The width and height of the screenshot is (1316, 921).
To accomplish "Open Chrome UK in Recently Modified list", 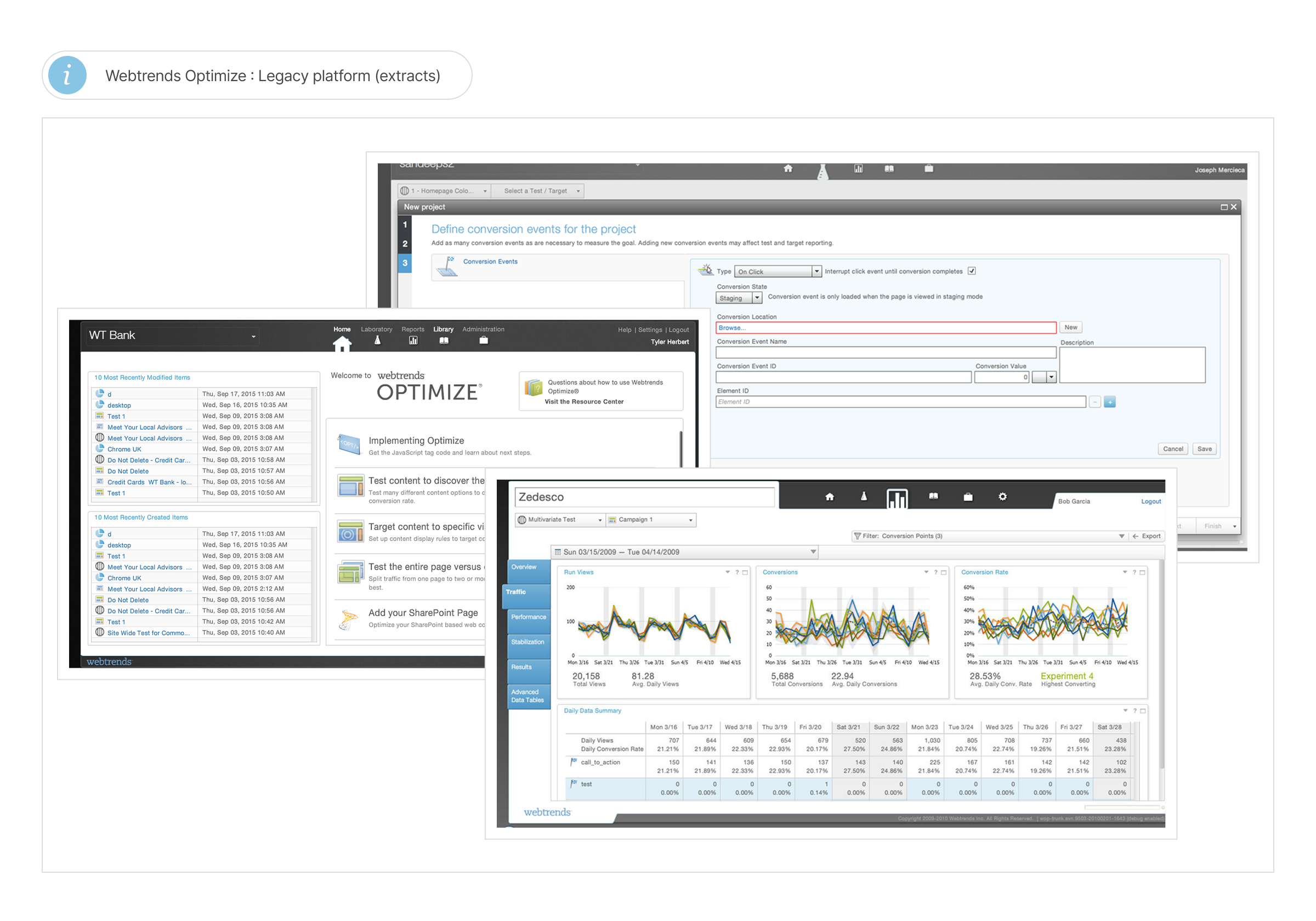I will pos(124,450).
